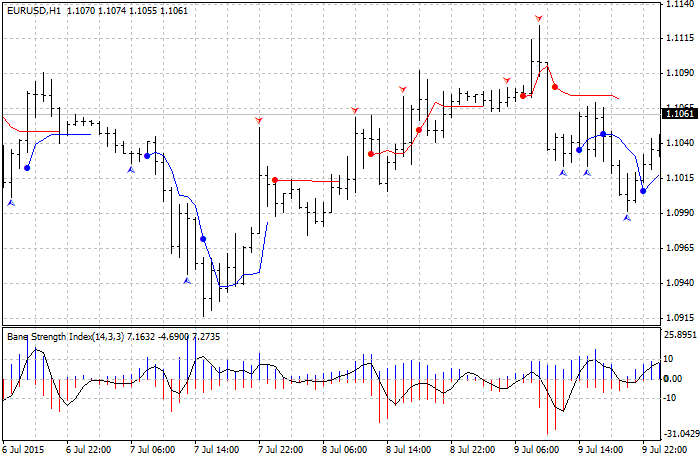
Task: Click the rightmost blue buy arrow
Action: tap(627, 216)
